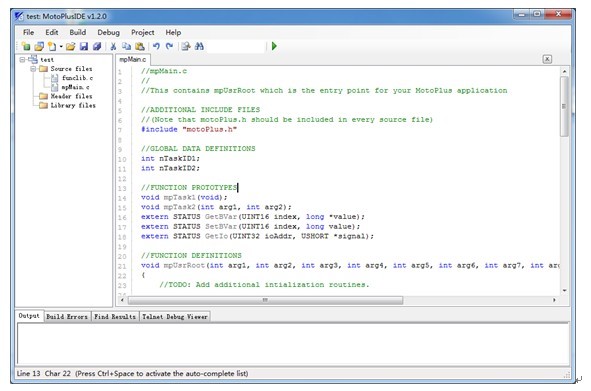
Task: Click the Line 13 Char 22 status text
Action: point(44,374)
